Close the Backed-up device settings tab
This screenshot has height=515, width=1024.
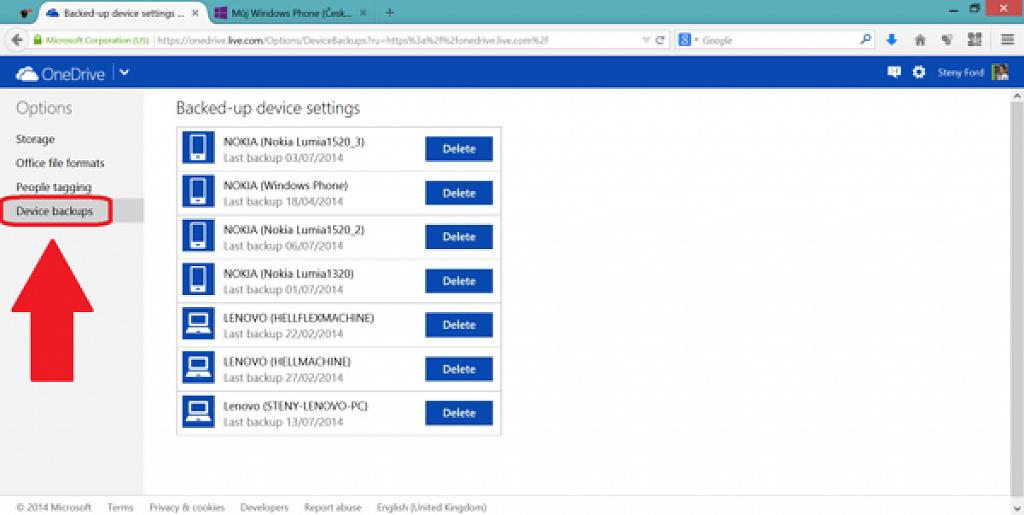pyautogui.click(x=195, y=12)
